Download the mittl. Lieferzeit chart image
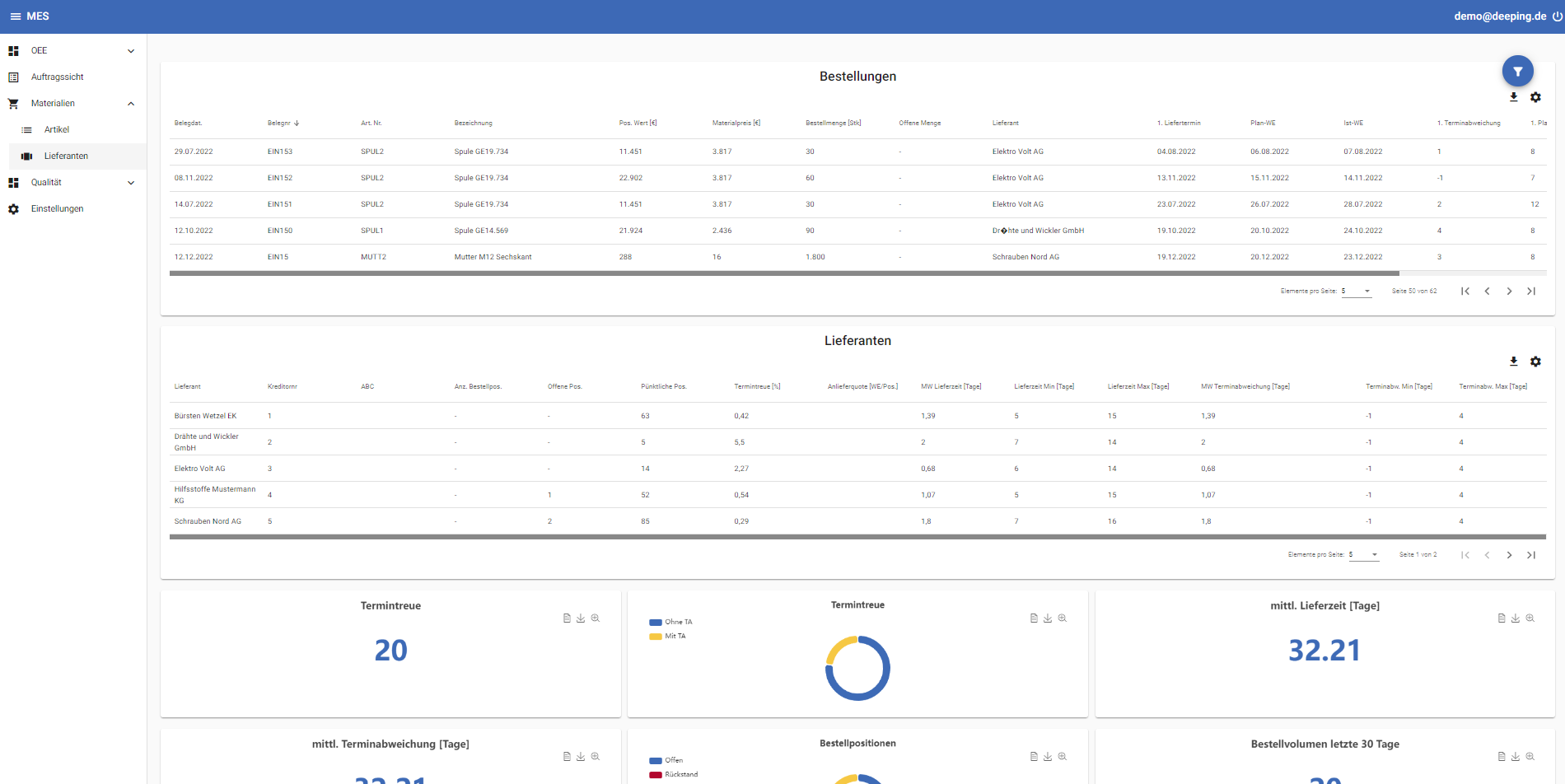 click(1516, 618)
